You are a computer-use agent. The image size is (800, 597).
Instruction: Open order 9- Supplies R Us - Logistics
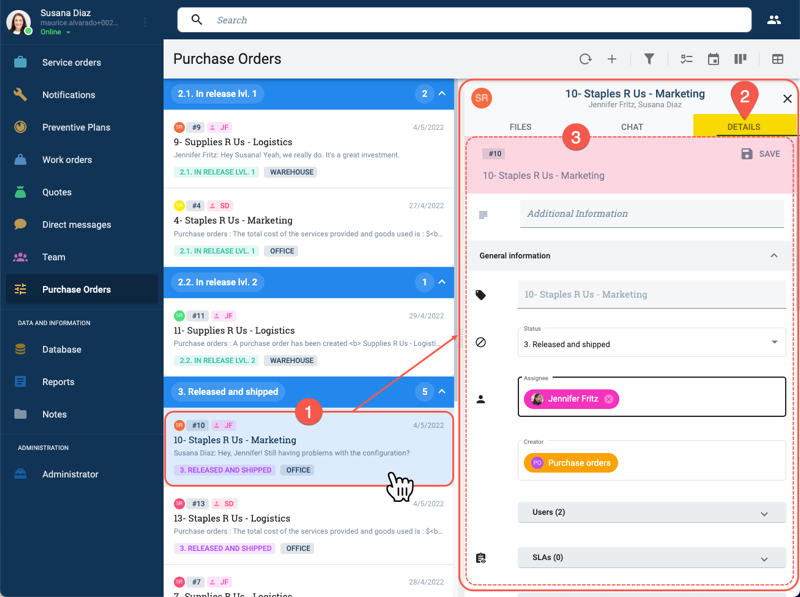click(x=309, y=149)
